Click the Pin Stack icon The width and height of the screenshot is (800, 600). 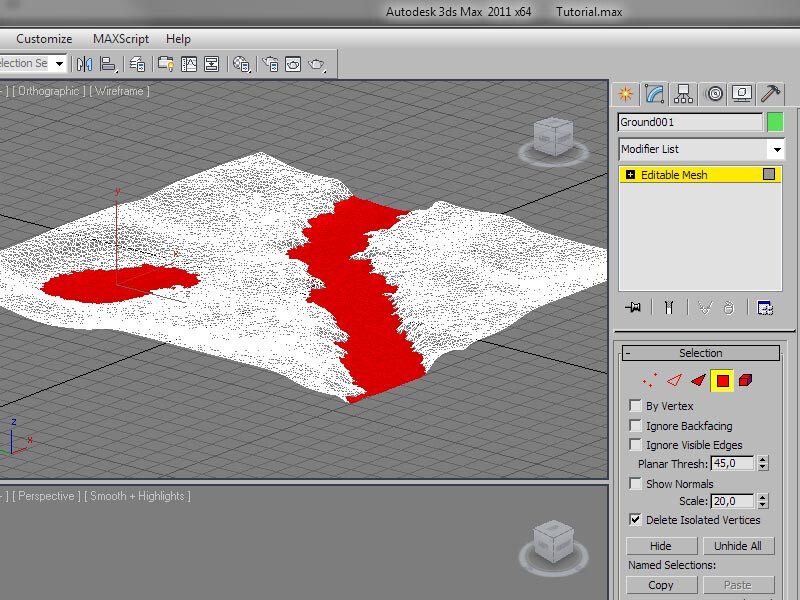[x=633, y=308]
